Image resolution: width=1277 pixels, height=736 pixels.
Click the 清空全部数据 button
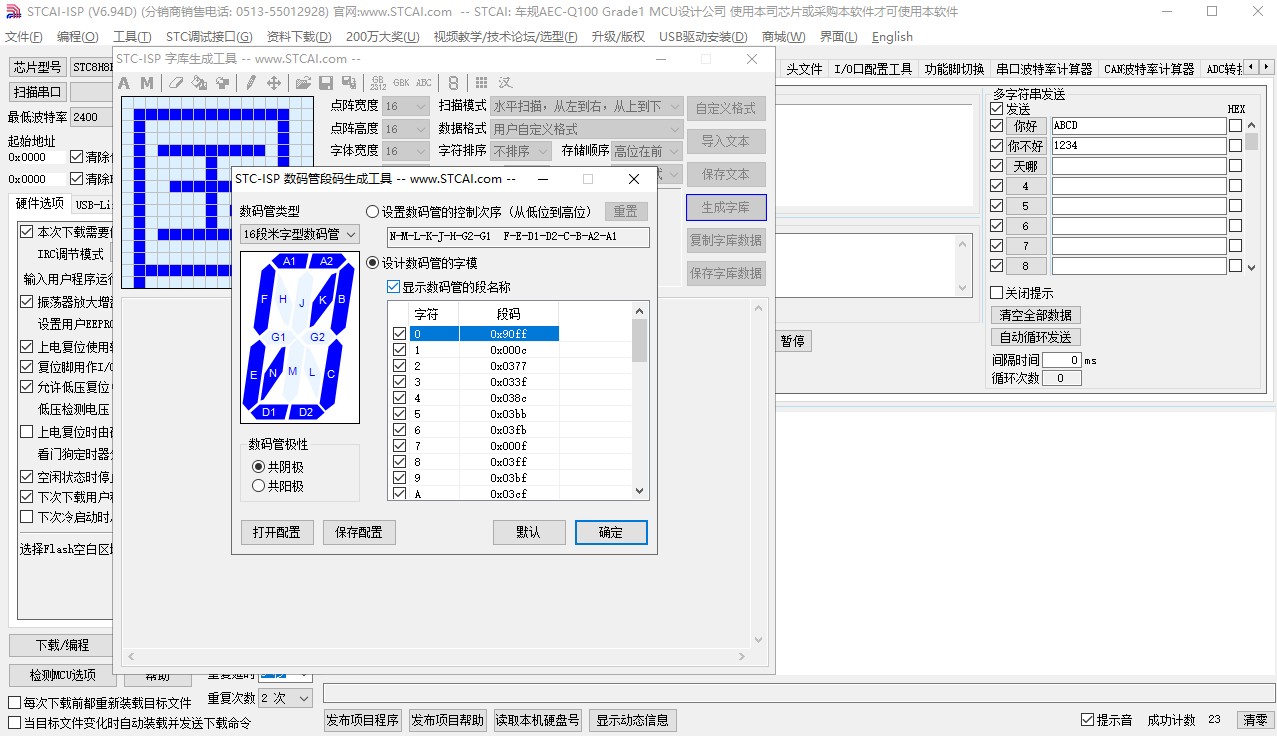[1036, 315]
